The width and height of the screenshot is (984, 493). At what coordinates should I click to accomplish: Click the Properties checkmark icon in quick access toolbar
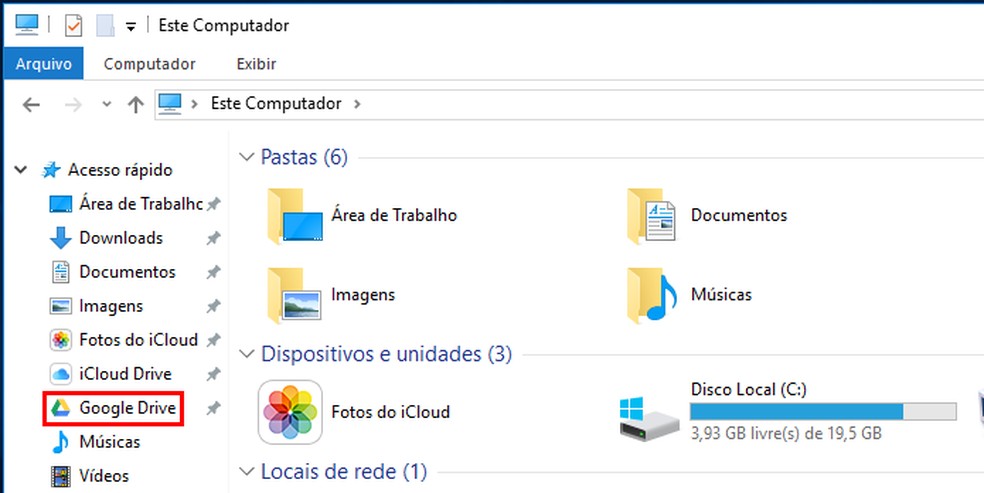pos(73,26)
